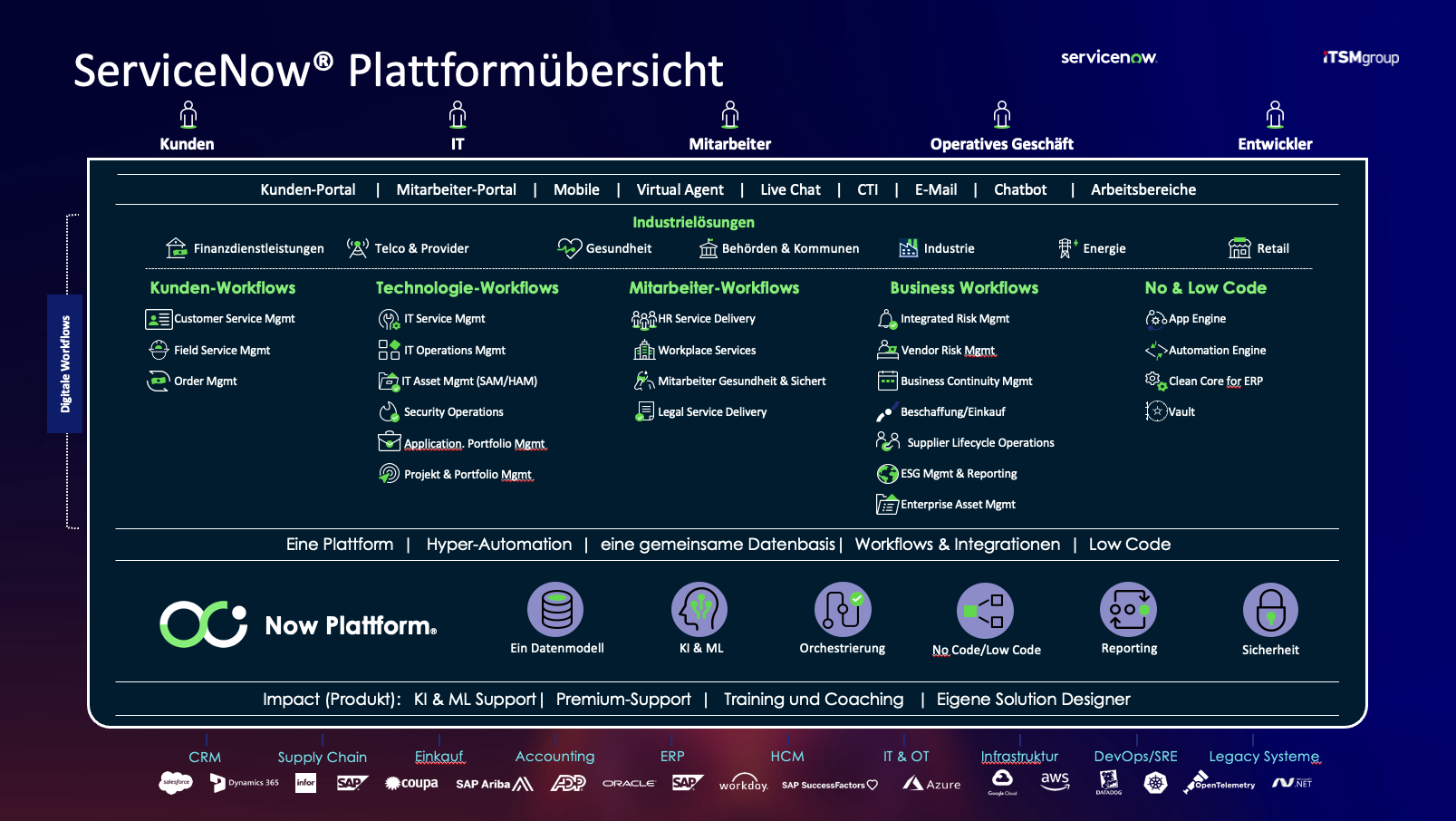1456x821 pixels.
Task: Click the Digitale Workflows vertical tab
Action: pos(65,363)
